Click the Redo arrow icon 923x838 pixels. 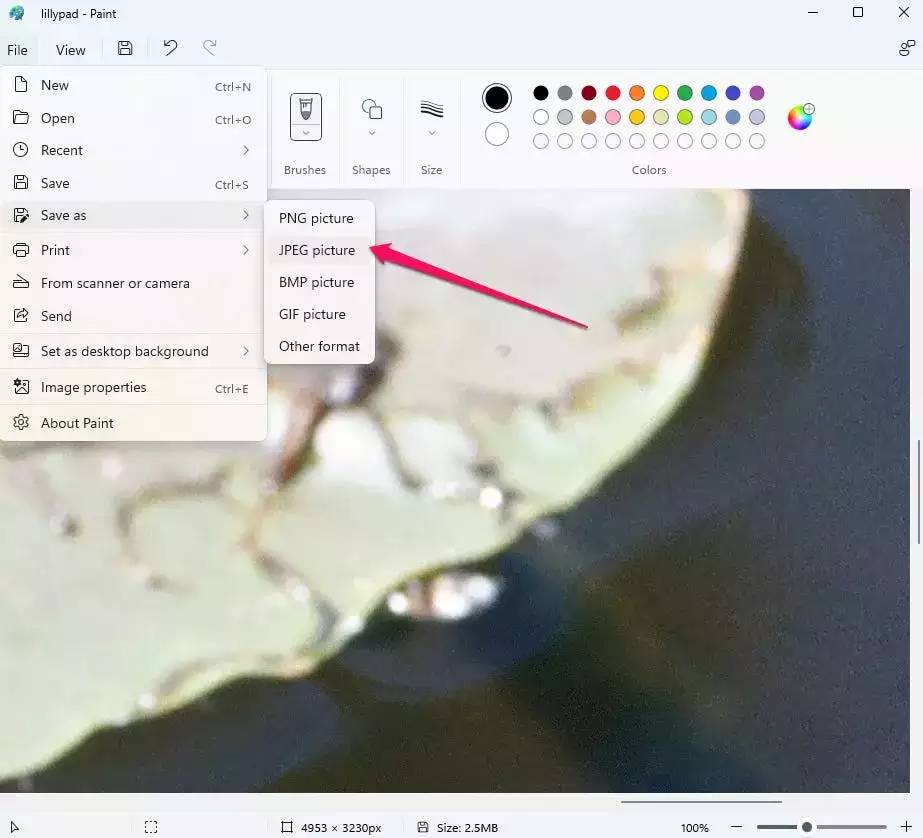pyautogui.click(x=210, y=49)
